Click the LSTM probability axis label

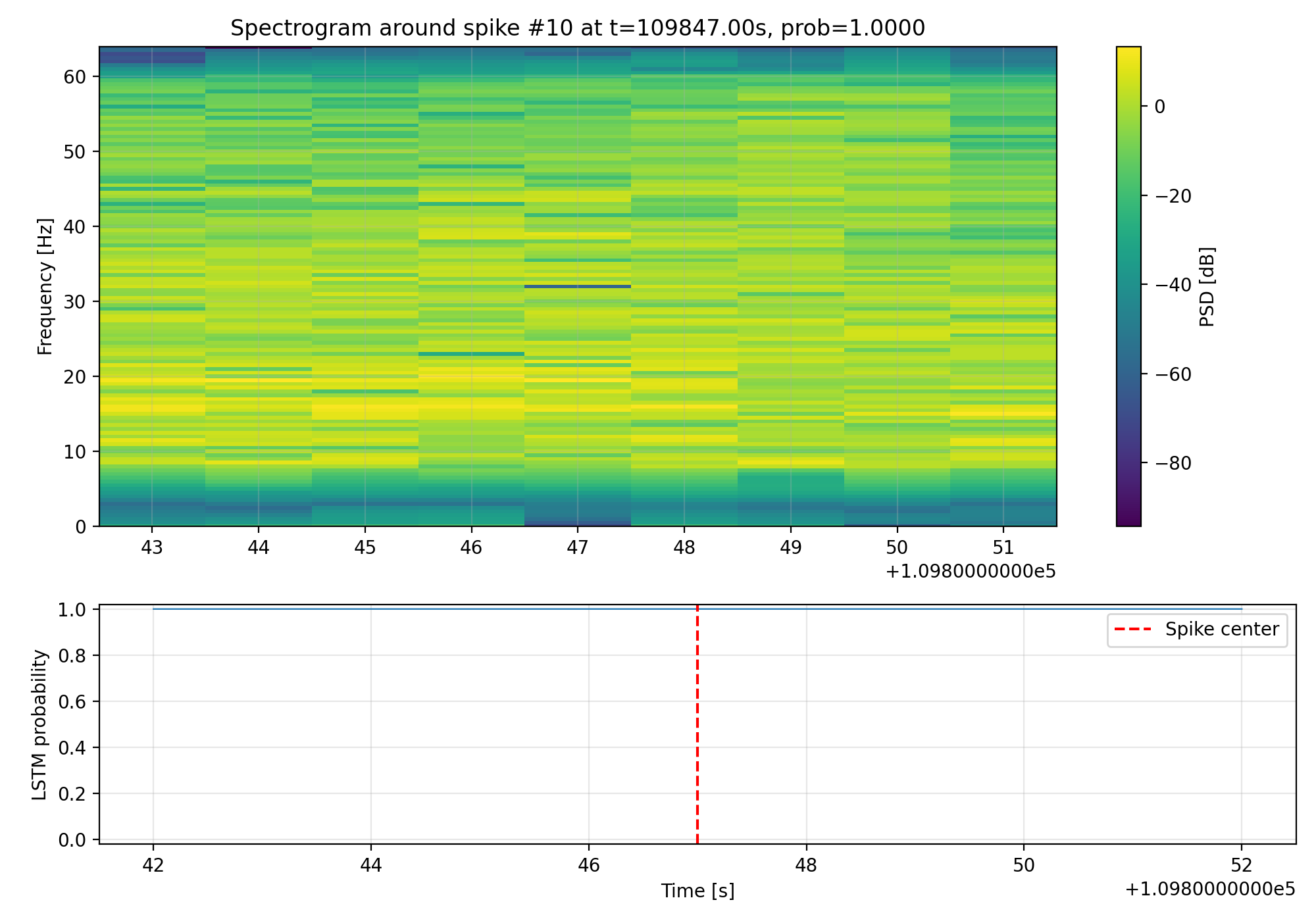[40, 724]
